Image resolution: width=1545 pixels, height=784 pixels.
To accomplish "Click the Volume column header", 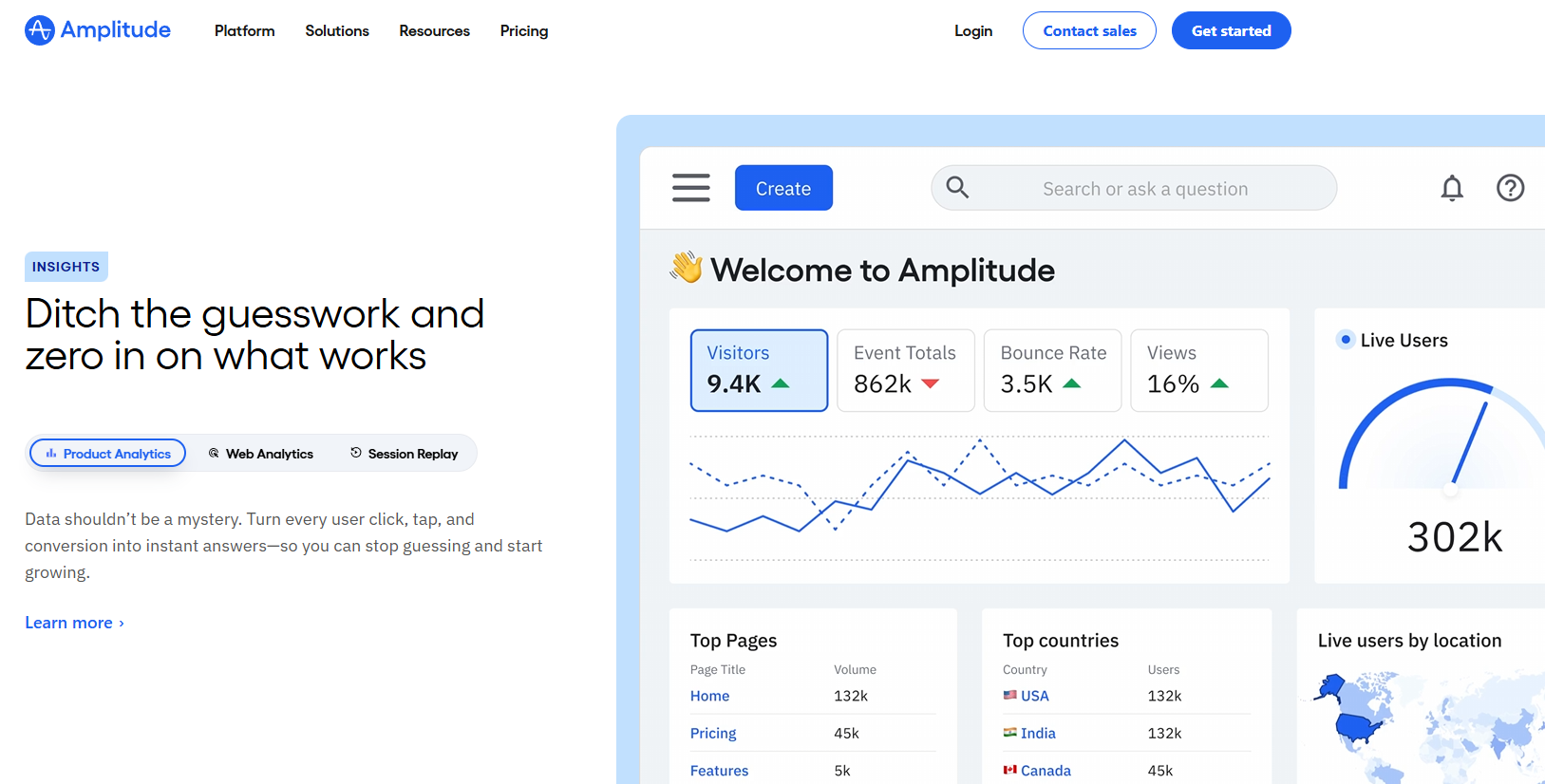I will (x=855, y=669).
